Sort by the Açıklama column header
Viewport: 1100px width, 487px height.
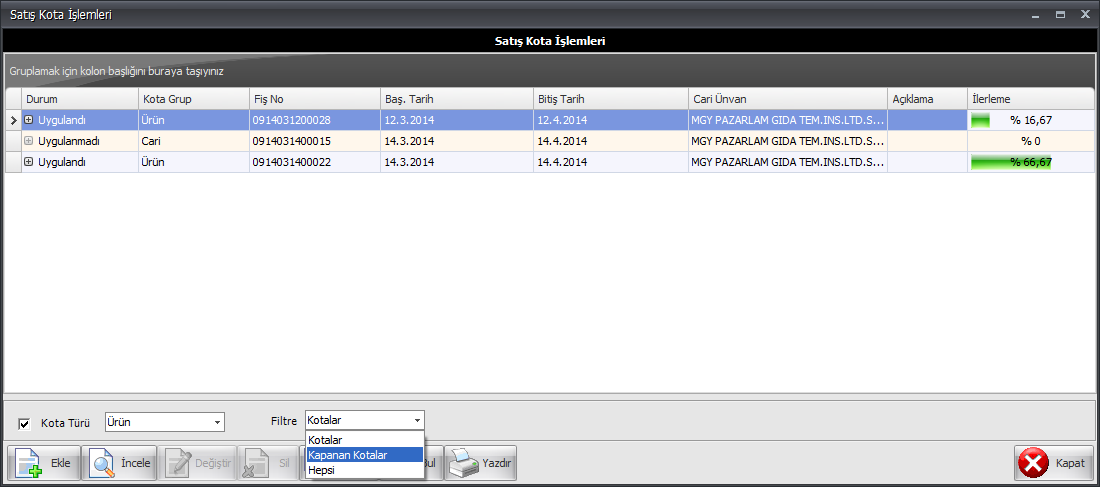[927, 99]
